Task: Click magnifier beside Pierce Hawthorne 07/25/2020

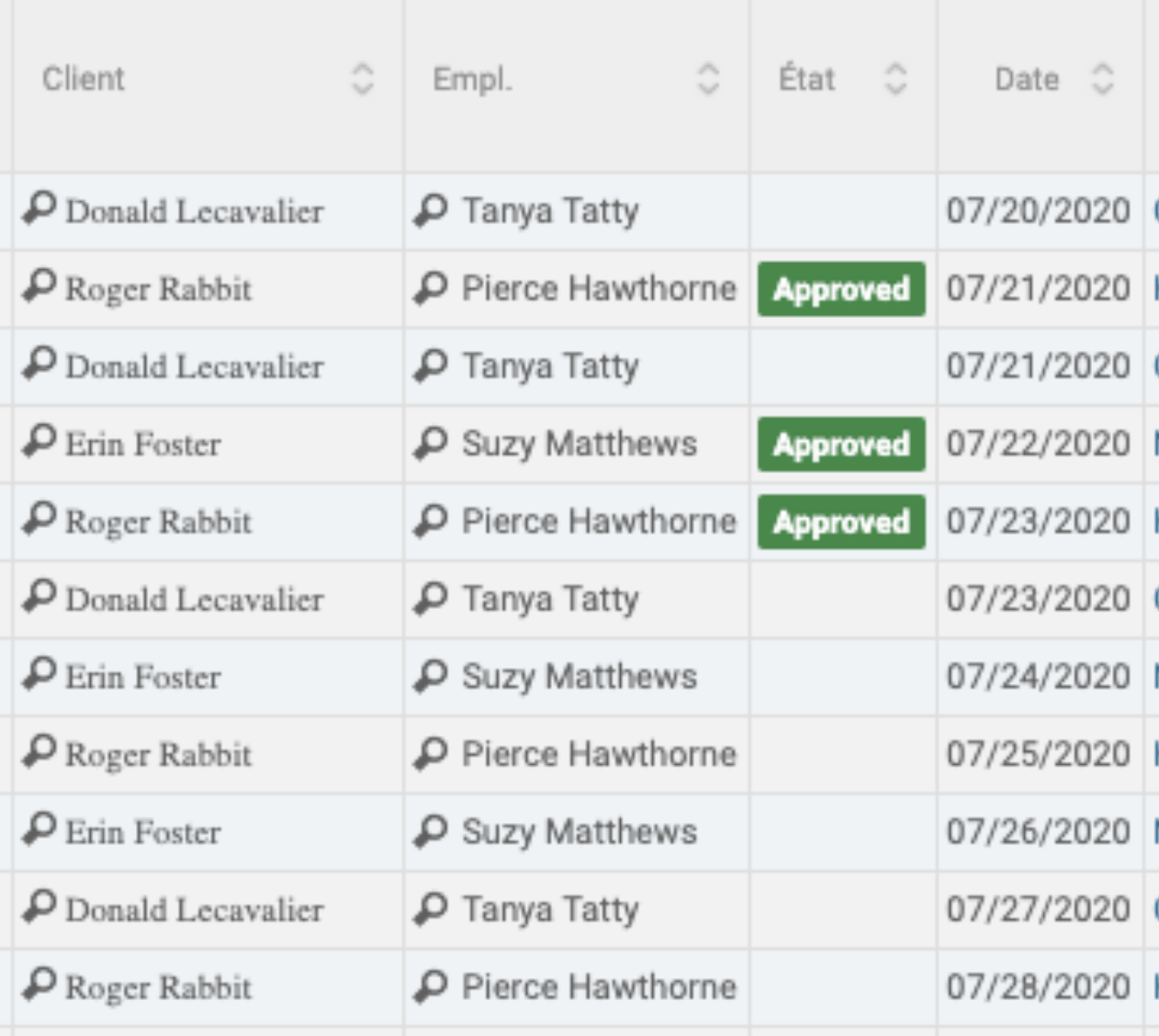Action: click(431, 754)
